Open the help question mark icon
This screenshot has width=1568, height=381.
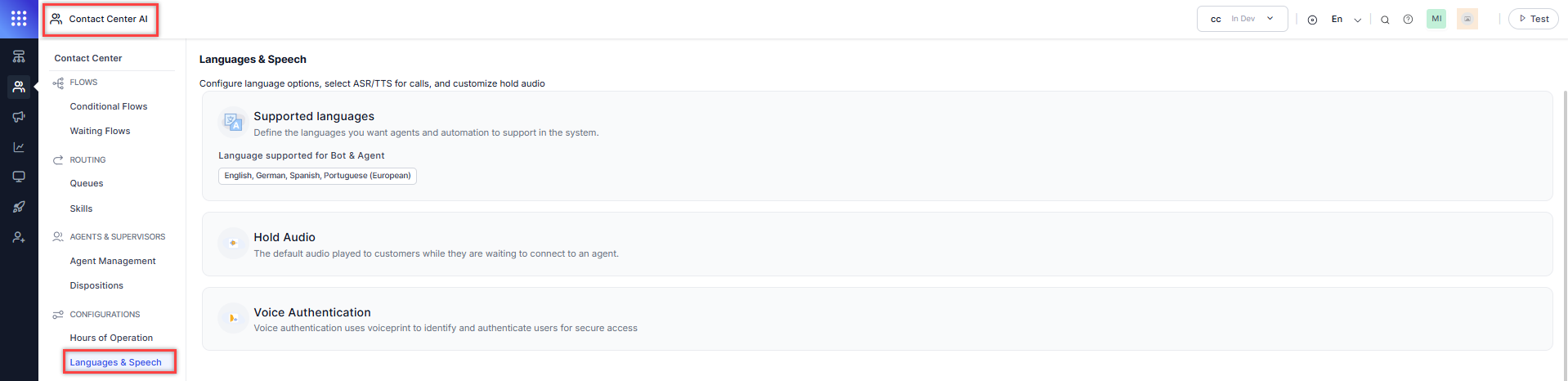click(x=1408, y=20)
